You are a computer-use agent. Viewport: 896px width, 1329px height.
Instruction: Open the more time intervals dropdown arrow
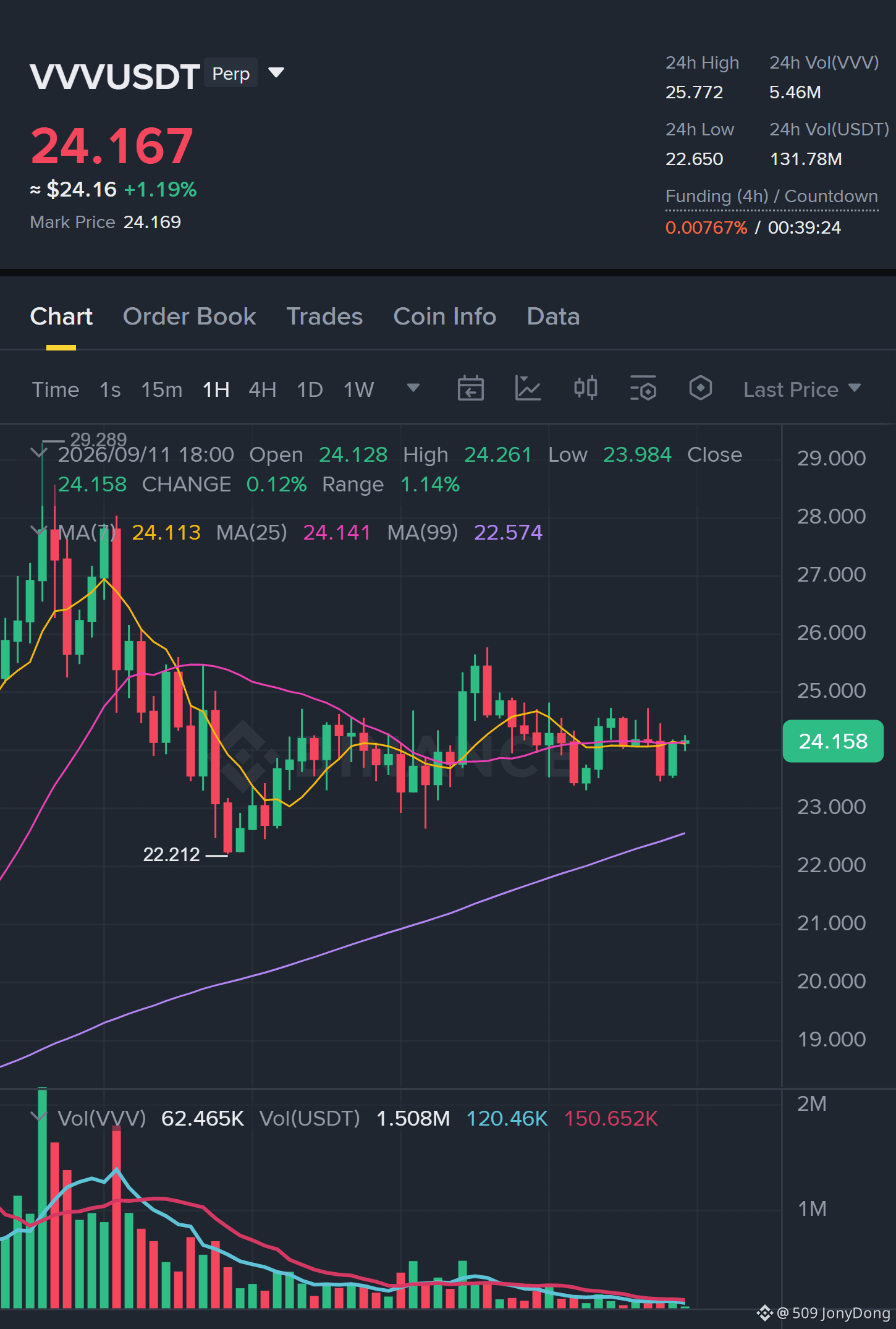tap(413, 388)
